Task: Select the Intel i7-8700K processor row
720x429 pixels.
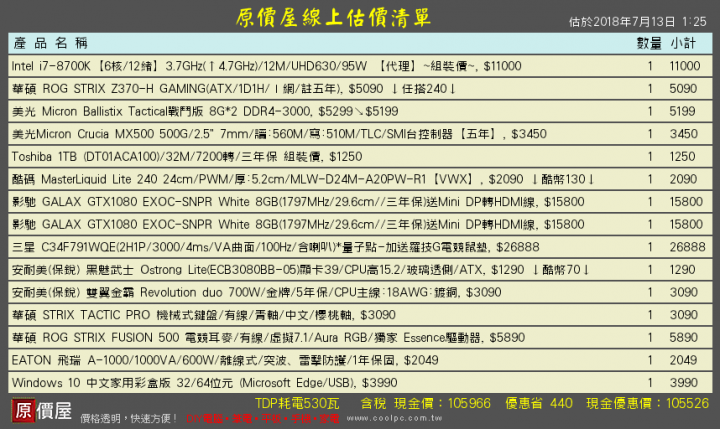Action: (360, 66)
